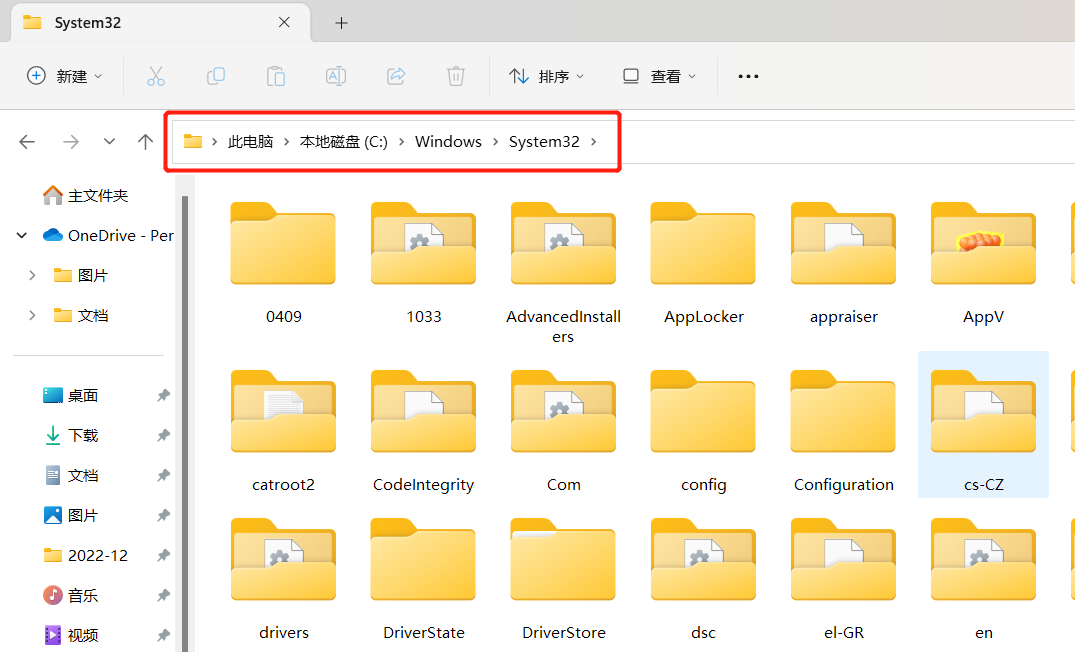Viewport: 1075px width, 652px height.
Task: Open 视频 (Videos) in sidebar
Action: click(71, 636)
